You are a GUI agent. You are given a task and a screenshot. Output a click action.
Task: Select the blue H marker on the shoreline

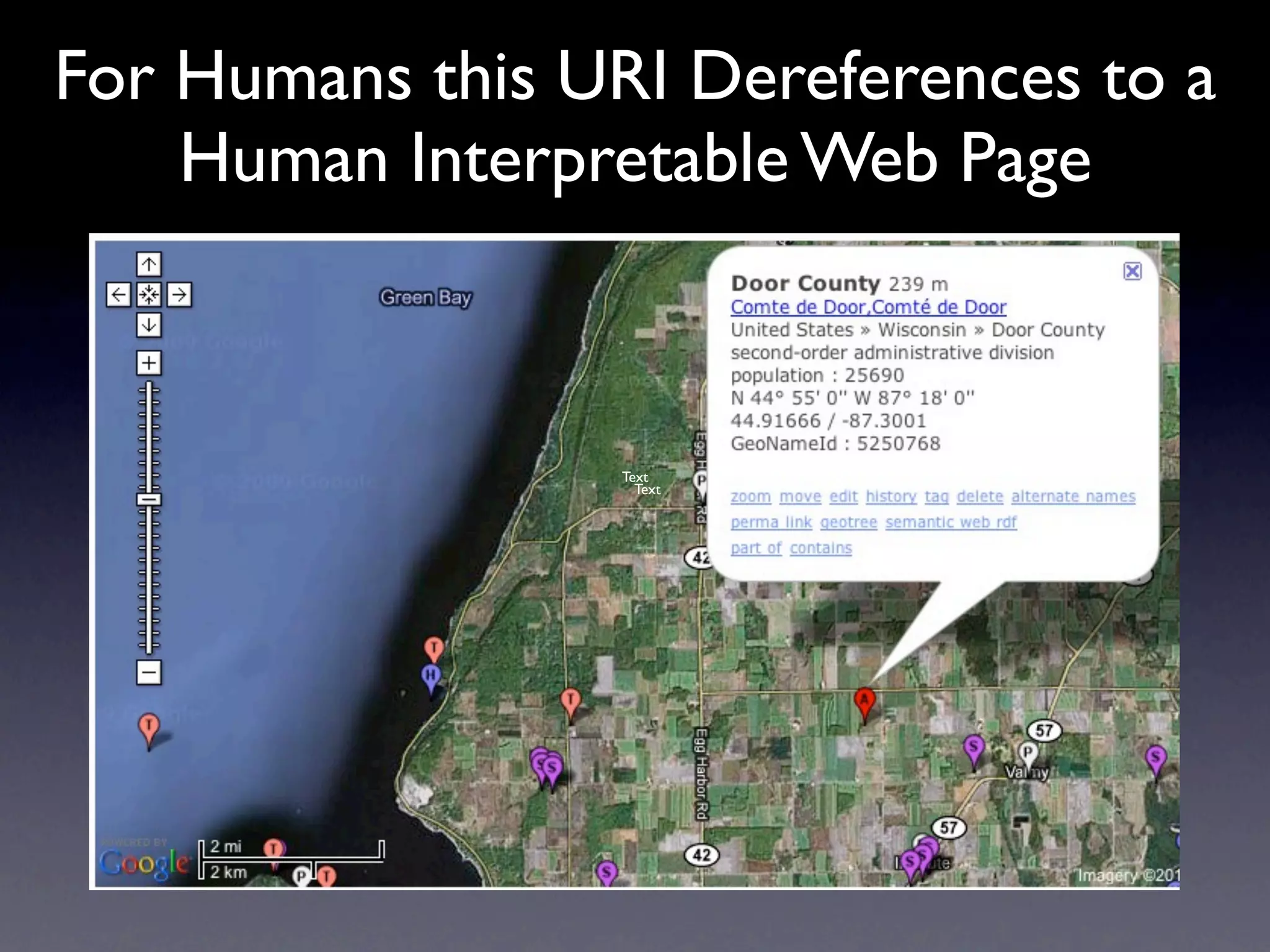(x=431, y=678)
